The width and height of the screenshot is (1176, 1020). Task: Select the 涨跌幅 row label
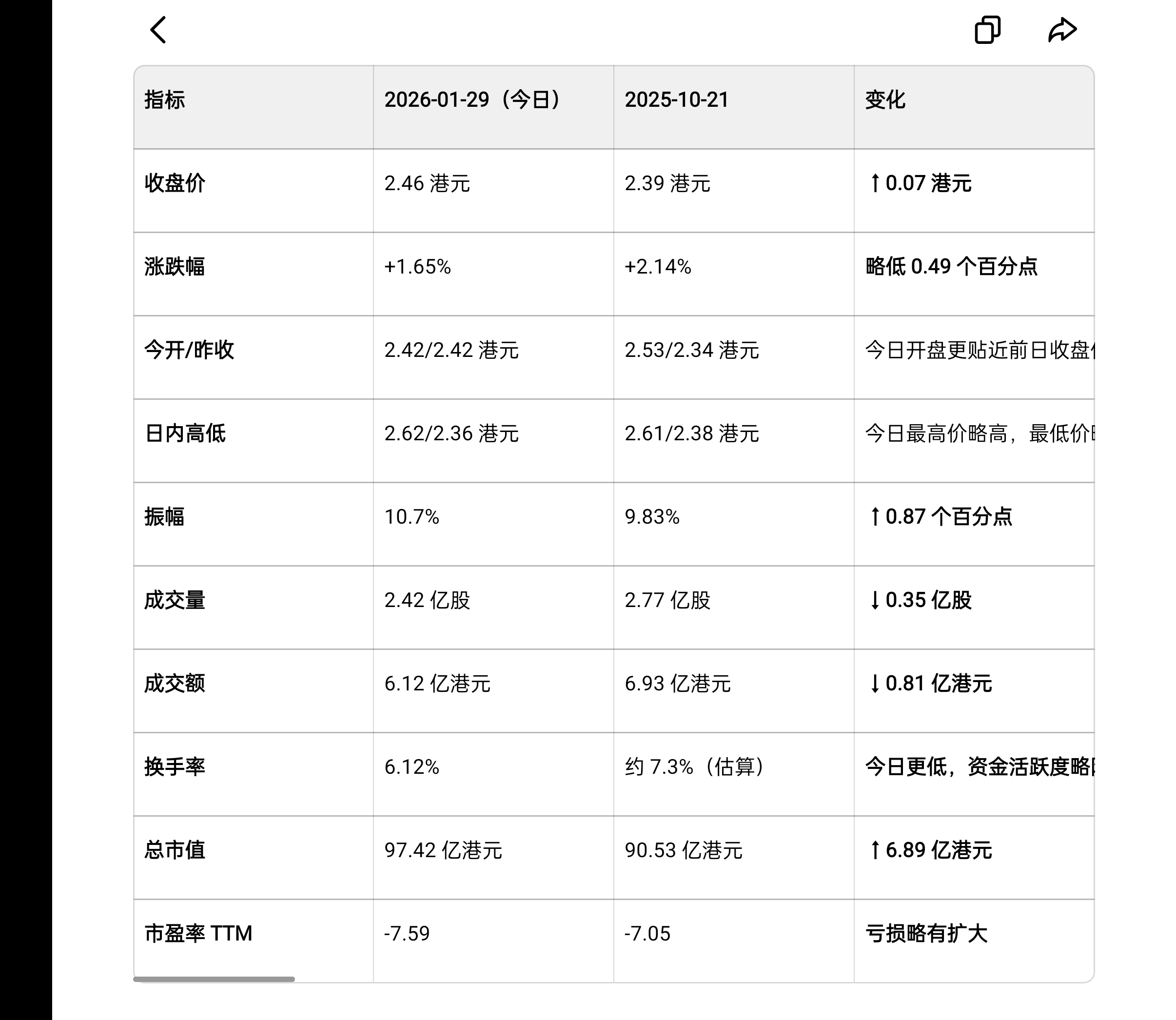(174, 266)
